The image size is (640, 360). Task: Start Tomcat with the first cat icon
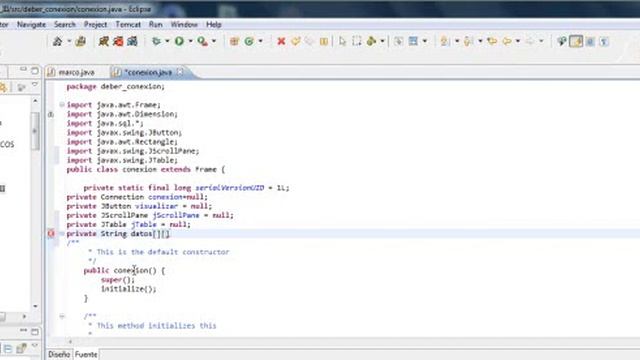pos(104,41)
